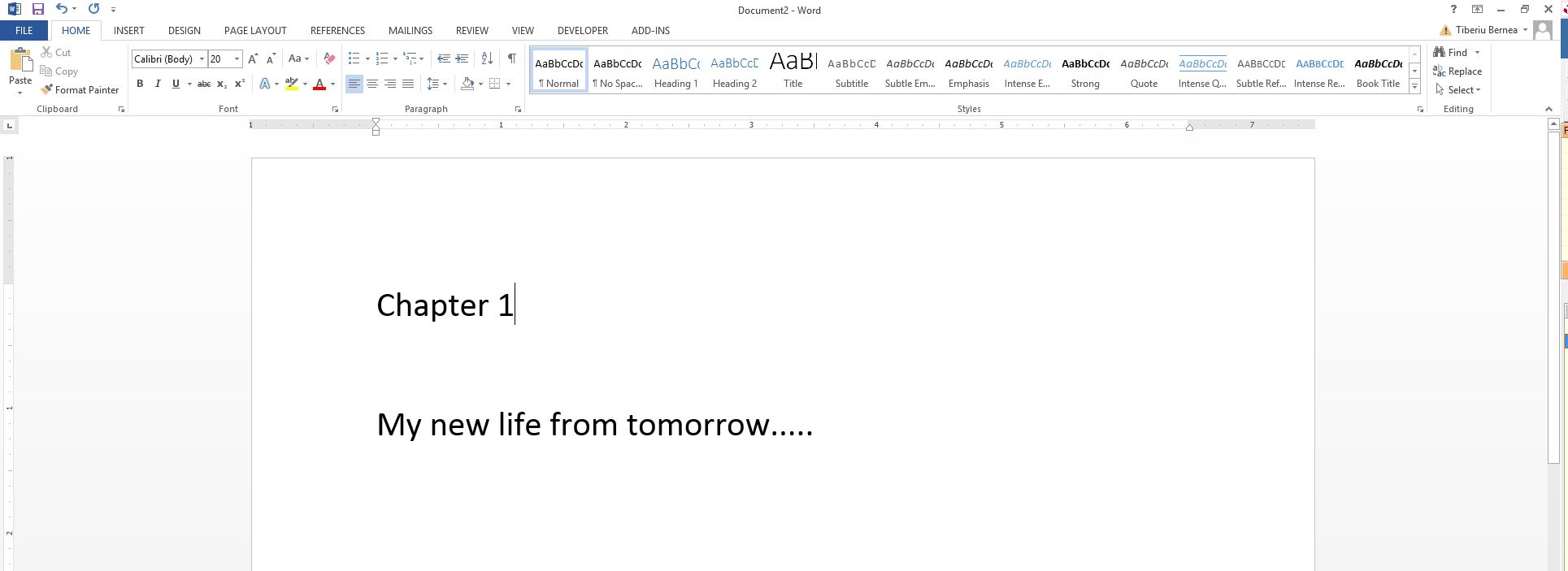Image resolution: width=1568 pixels, height=571 pixels.
Task: Click the Format Painter brush icon
Action: pos(47,89)
